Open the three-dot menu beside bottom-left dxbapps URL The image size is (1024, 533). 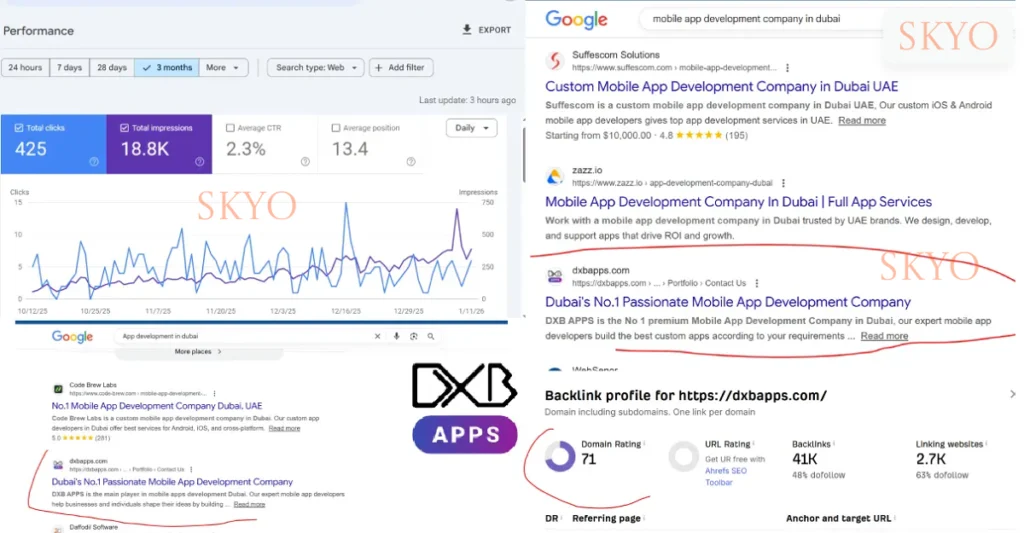[x=191, y=470]
